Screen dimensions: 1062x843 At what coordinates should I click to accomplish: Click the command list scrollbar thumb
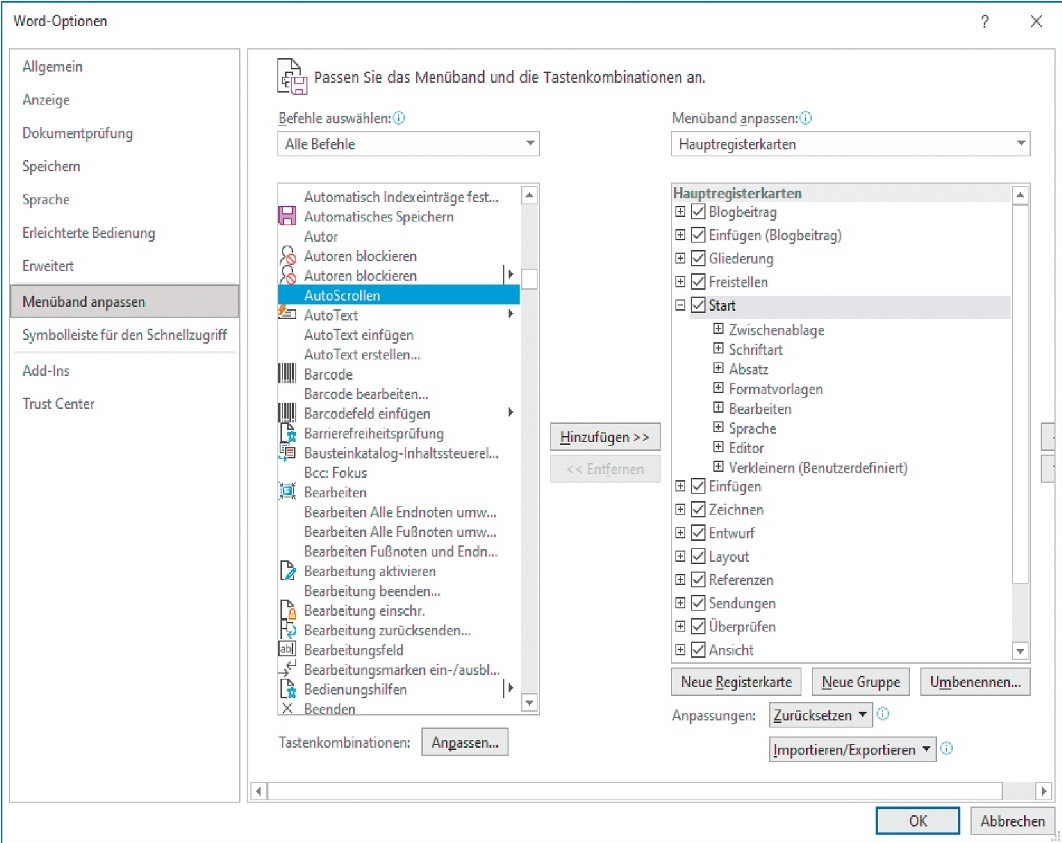530,279
